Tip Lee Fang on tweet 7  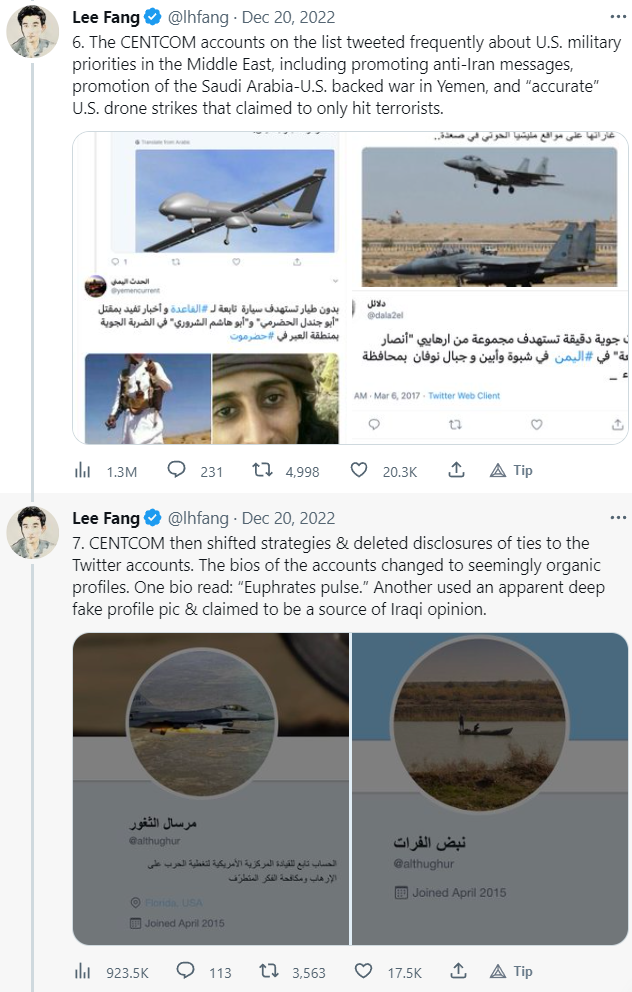coord(511,971)
